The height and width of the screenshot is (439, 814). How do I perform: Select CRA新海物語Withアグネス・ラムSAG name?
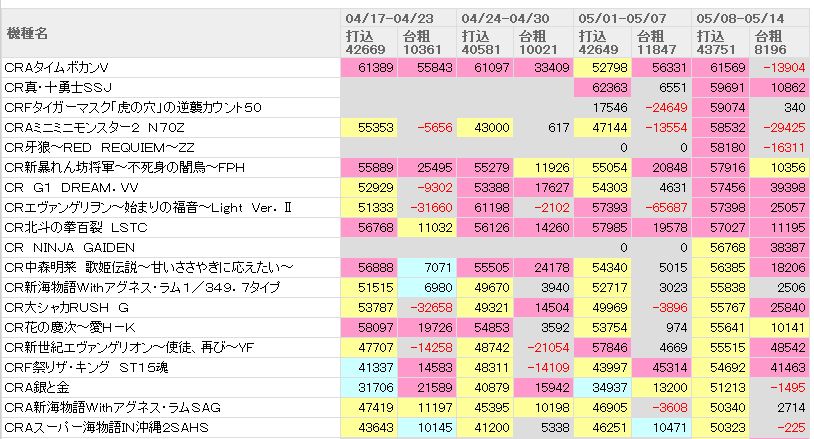click(x=113, y=407)
